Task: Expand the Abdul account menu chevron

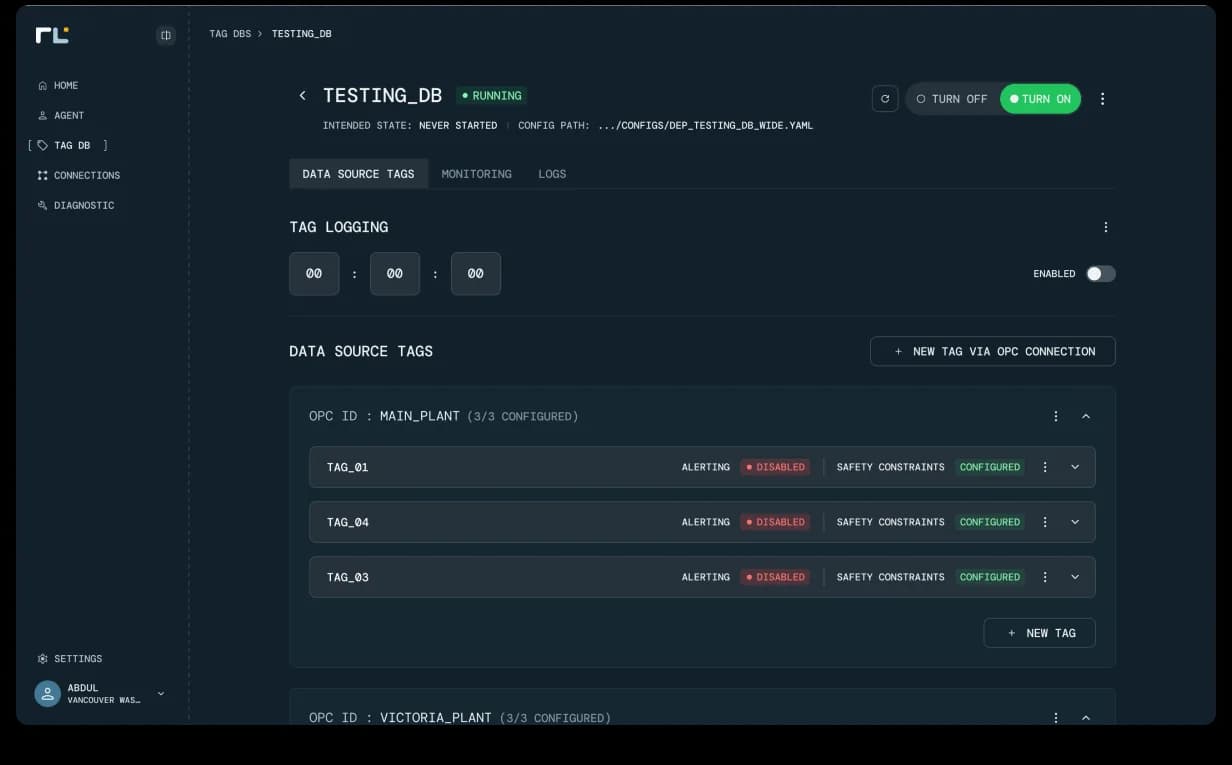Action: tap(161, 694)
